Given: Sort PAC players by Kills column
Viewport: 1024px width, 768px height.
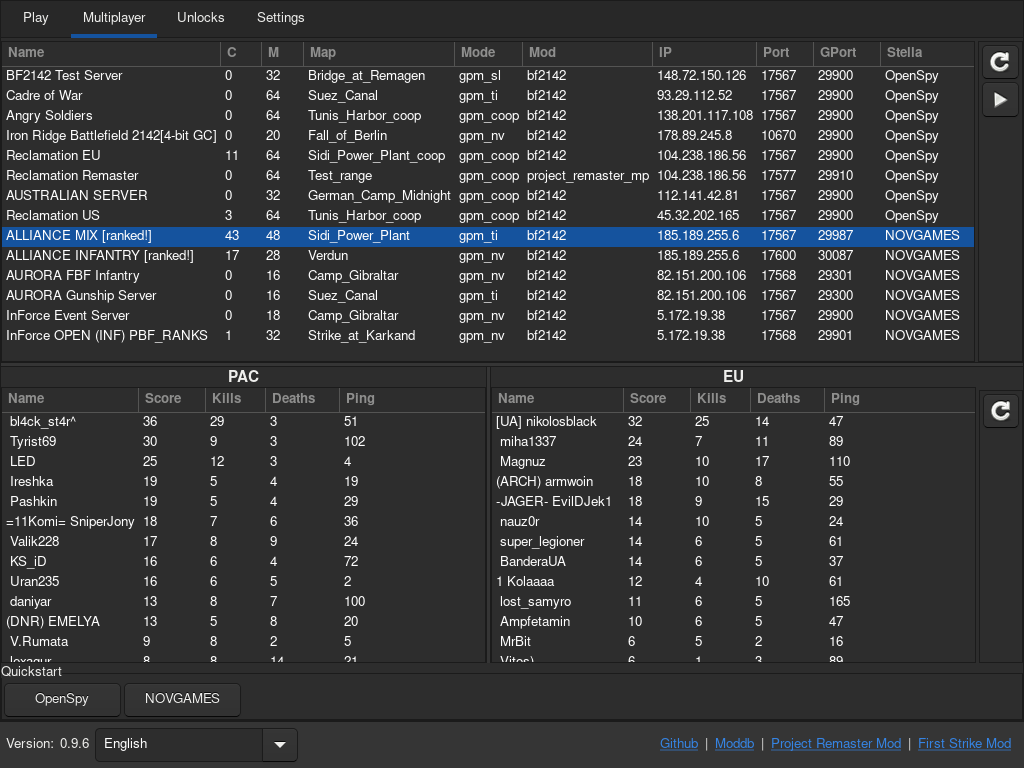Looking at the screenshot, I should (x=235, y=399).
